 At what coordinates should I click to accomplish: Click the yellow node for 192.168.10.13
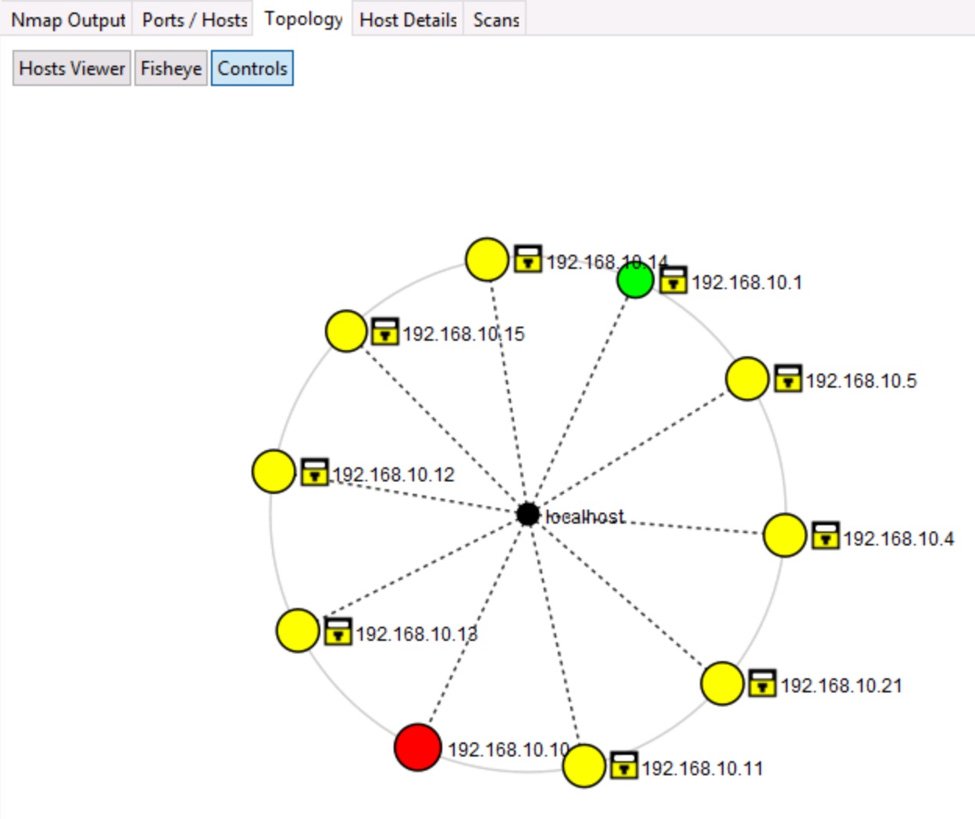297,631
